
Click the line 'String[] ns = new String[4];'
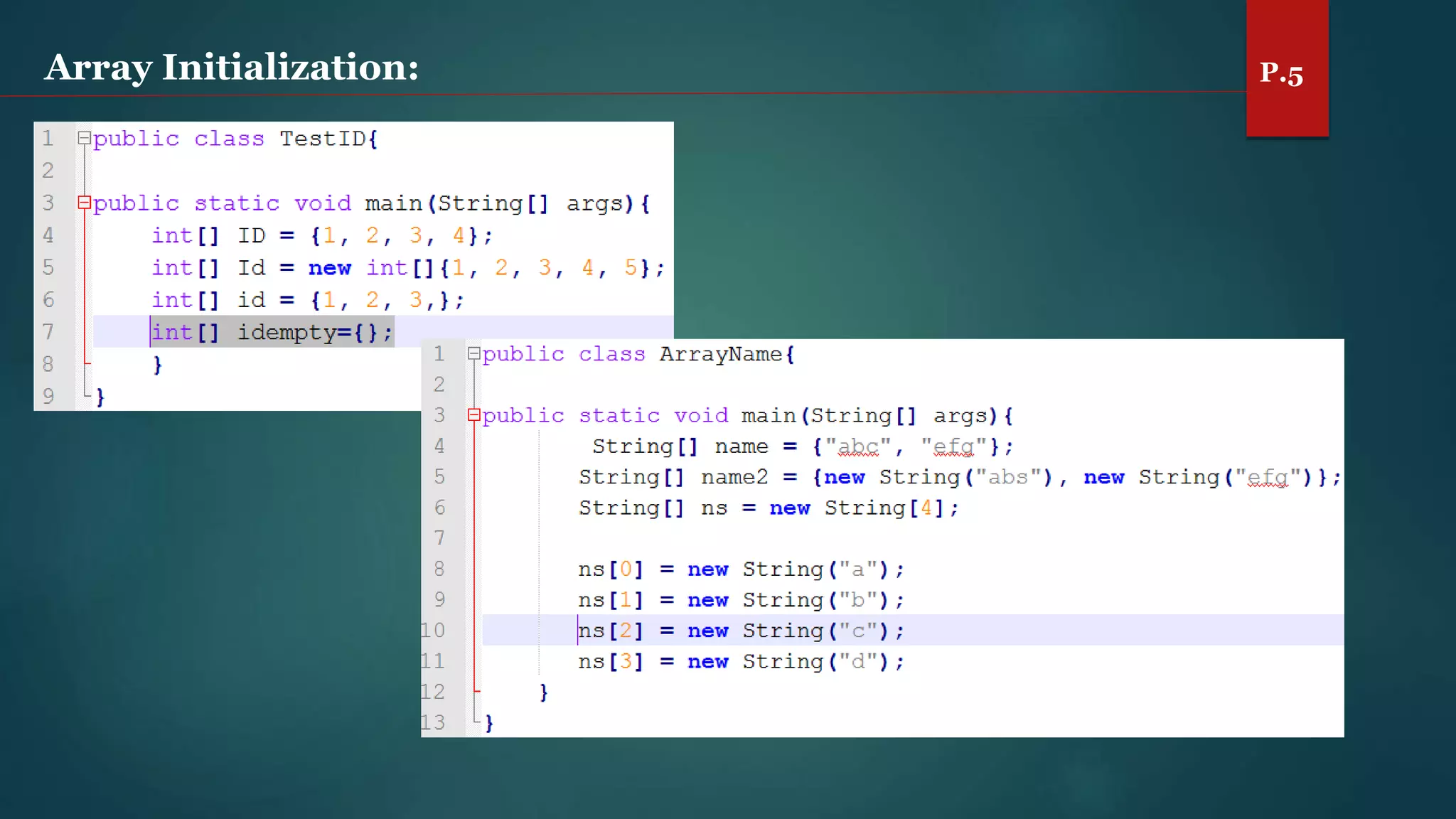point(769,508)
